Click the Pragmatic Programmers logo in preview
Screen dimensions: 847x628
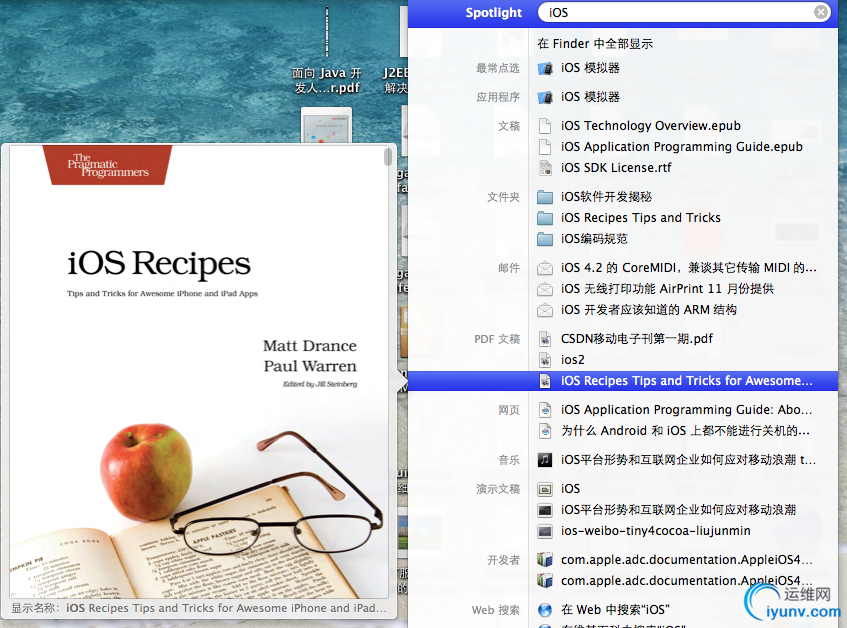point(107,165)
